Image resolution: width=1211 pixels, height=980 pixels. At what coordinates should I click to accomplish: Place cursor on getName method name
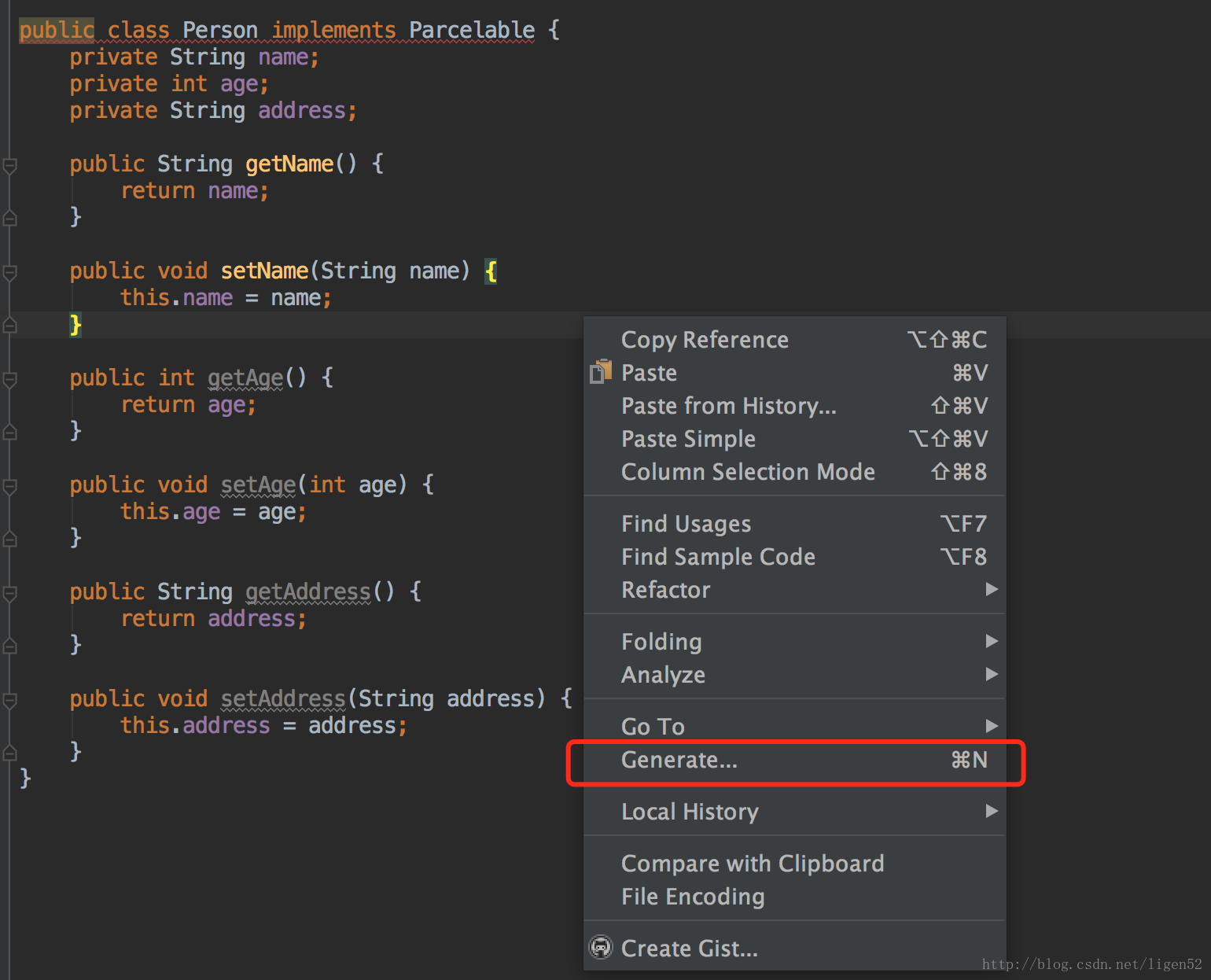pyautogui.click(x=289, y=164)
